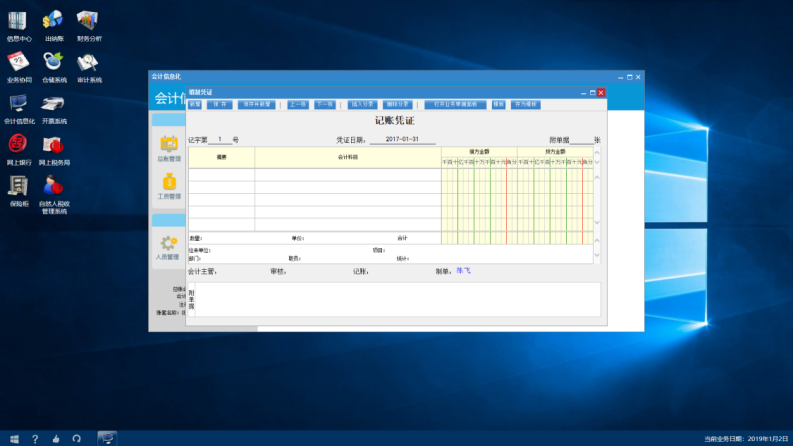Click the 审核 label

click(x=278, y=272)
